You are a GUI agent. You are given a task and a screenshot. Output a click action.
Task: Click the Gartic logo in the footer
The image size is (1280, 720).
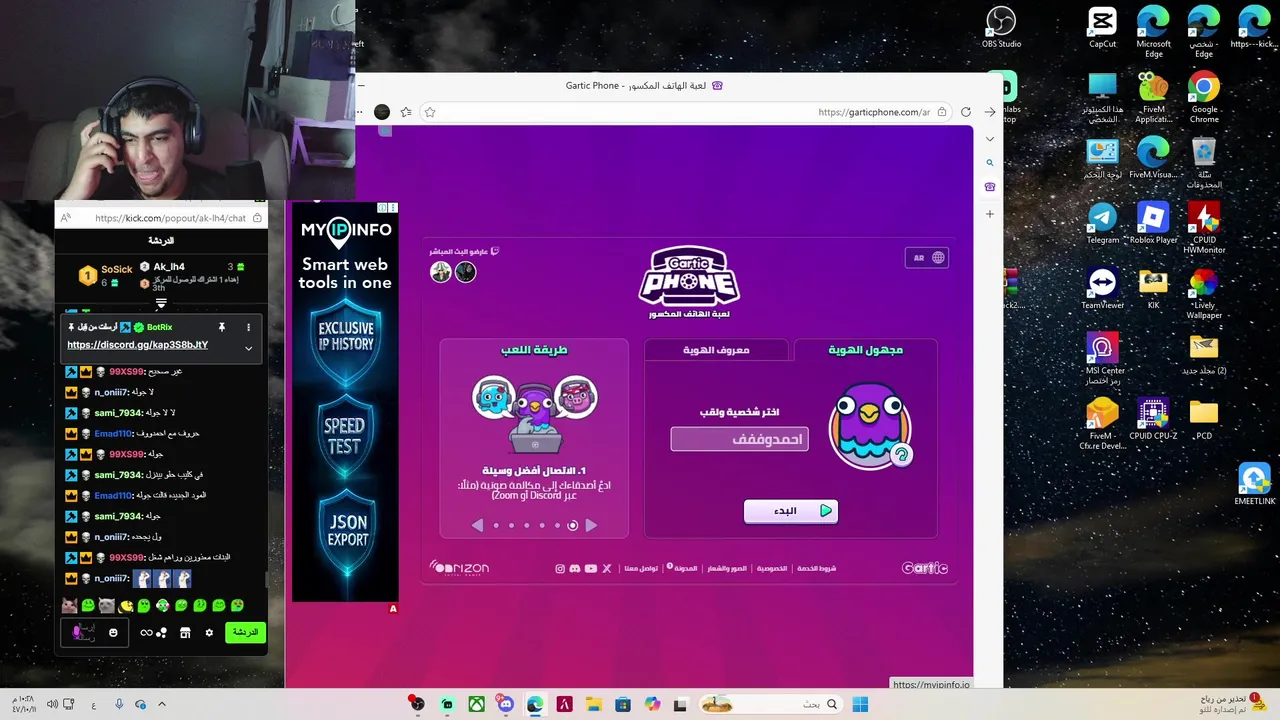[x=925, y=568]
